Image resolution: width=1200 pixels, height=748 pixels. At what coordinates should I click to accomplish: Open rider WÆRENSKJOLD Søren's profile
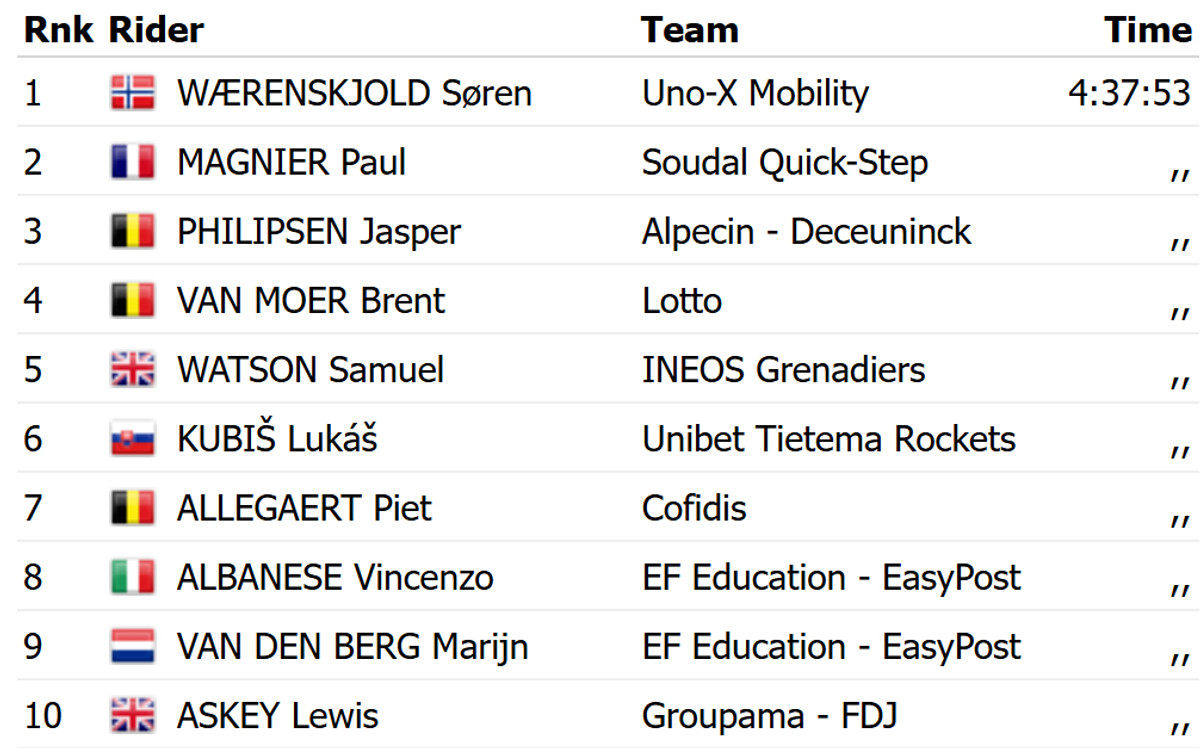click(x=354, y=93)
